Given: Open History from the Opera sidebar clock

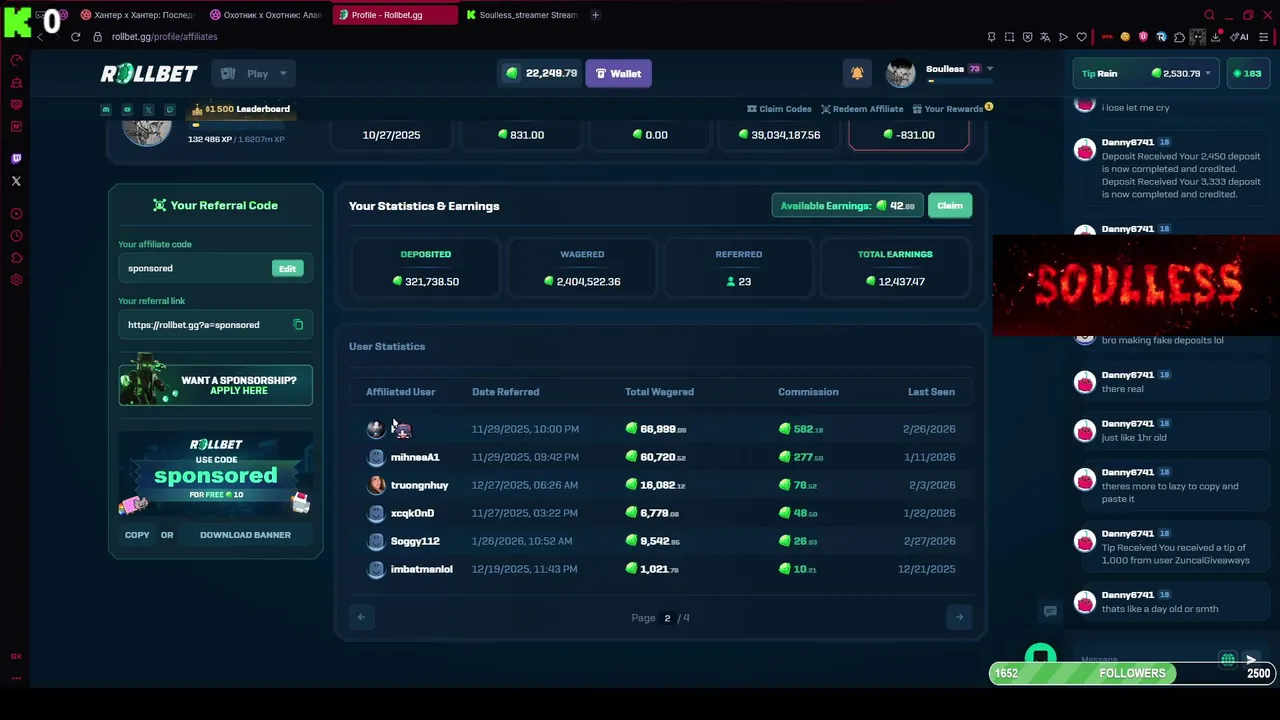Looking at the screenshot, I should click(x=16, y=236).
